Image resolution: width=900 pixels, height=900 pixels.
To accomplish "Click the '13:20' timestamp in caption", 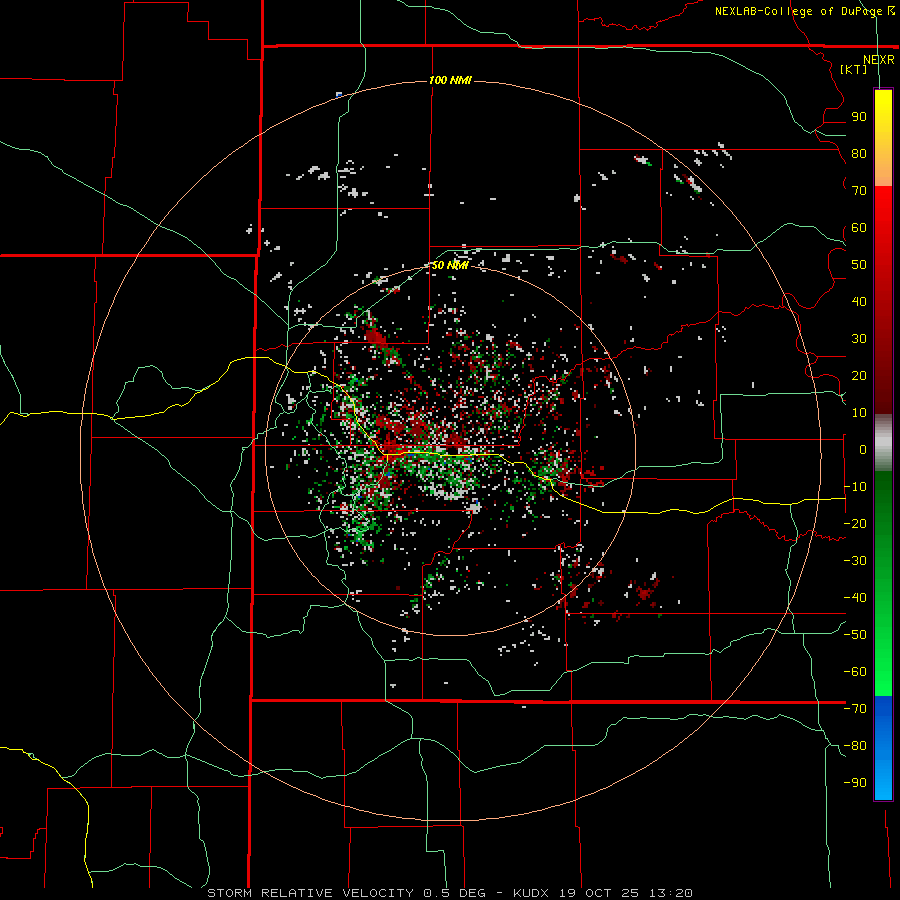I will [x=670, y=893].
